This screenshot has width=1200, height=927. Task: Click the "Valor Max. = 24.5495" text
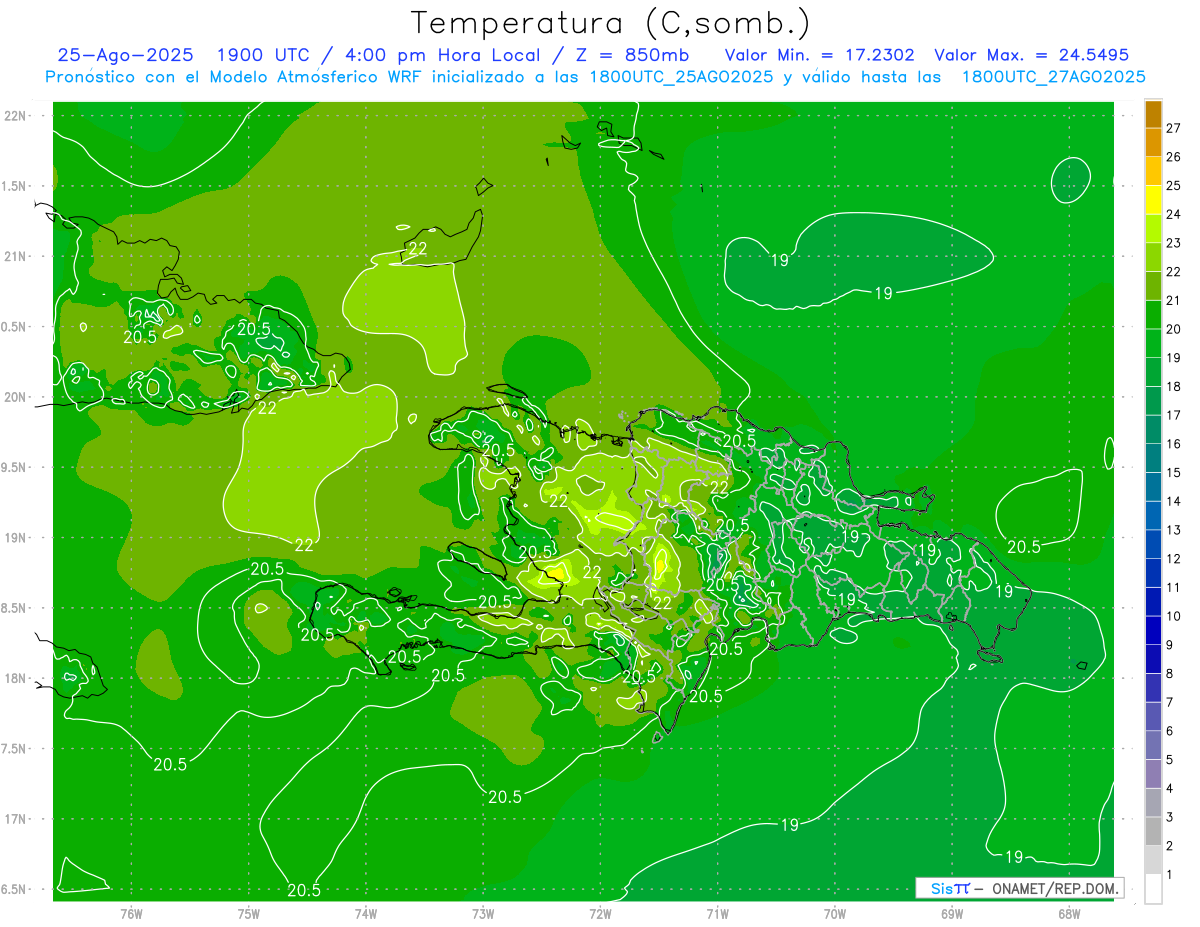(1031, 56)
